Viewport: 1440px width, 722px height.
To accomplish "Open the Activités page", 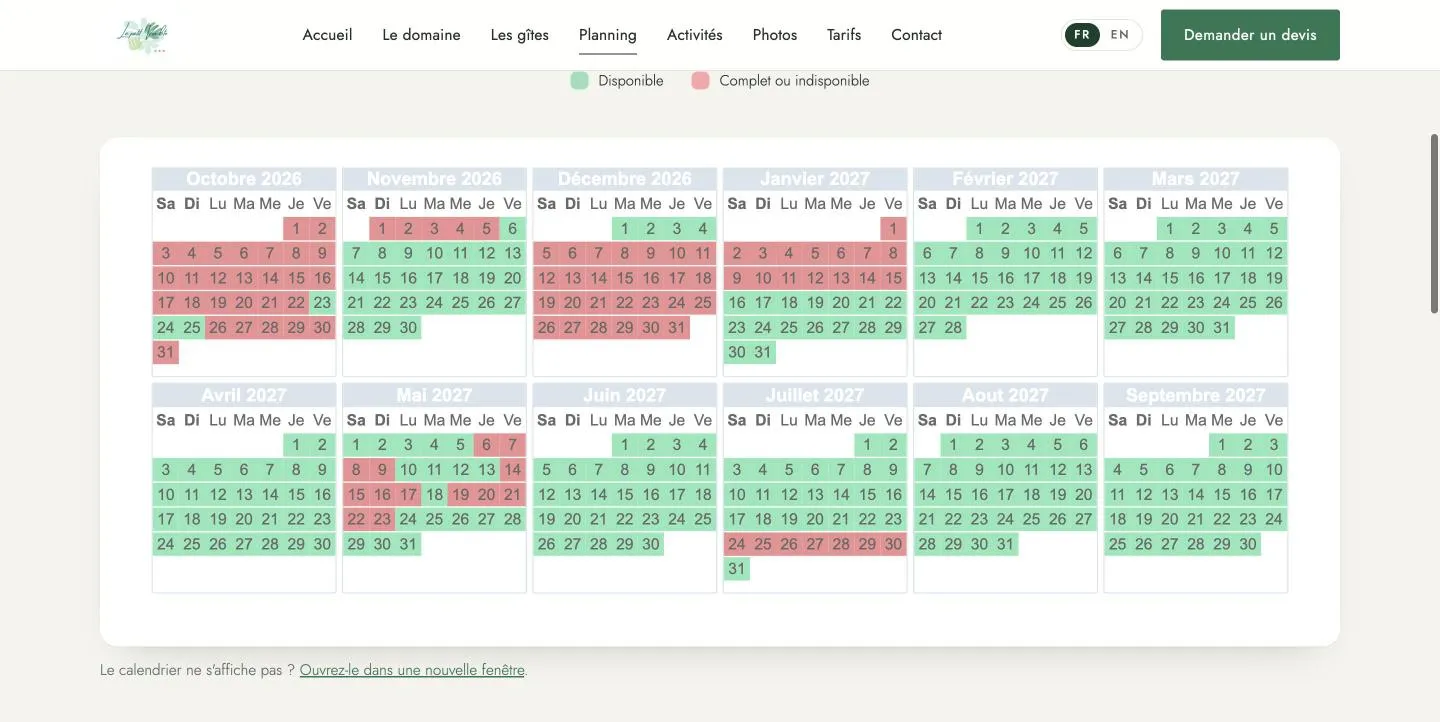I will 694,35.
